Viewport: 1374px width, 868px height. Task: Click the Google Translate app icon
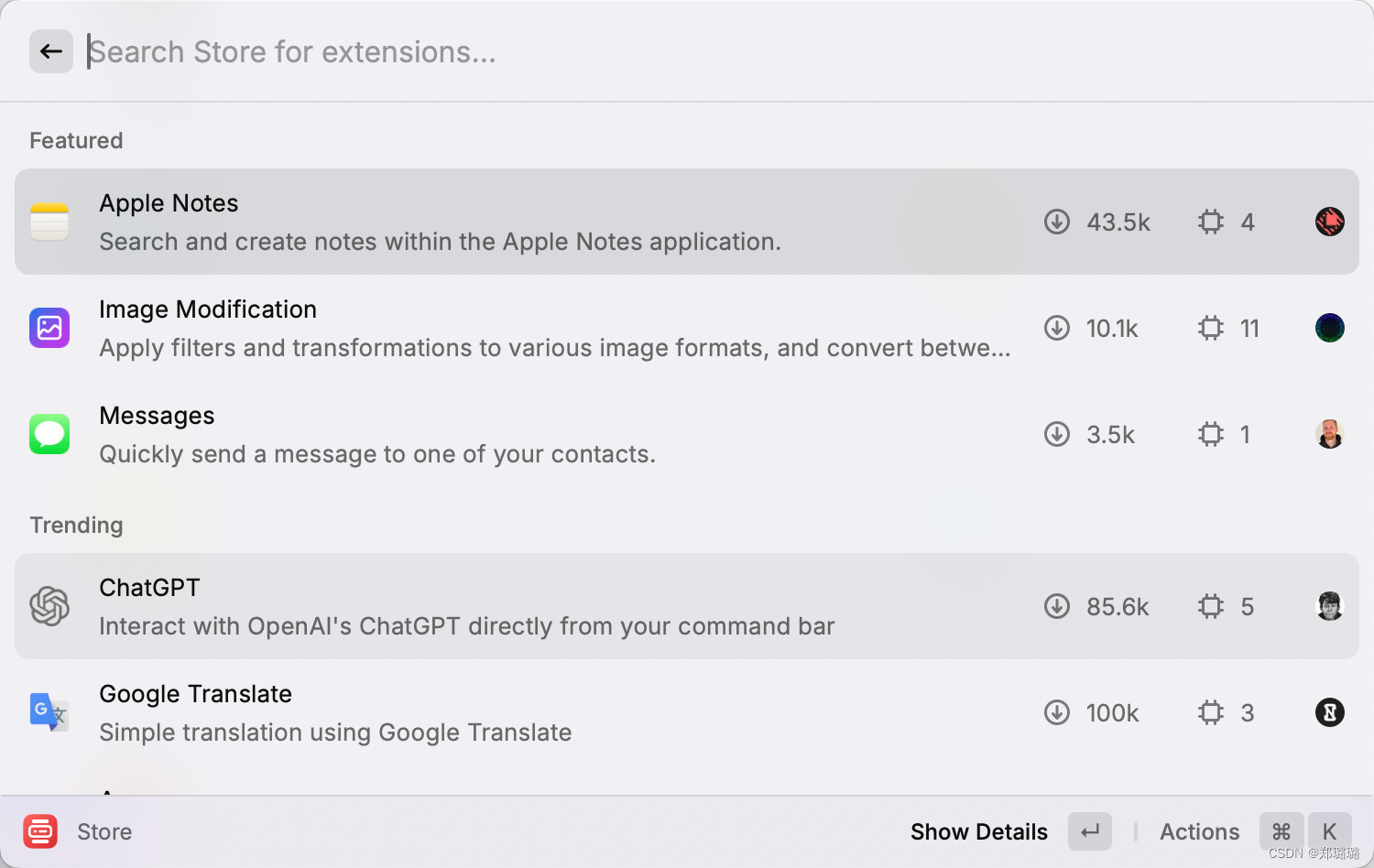pyautogui.click(x=49, y=712)
